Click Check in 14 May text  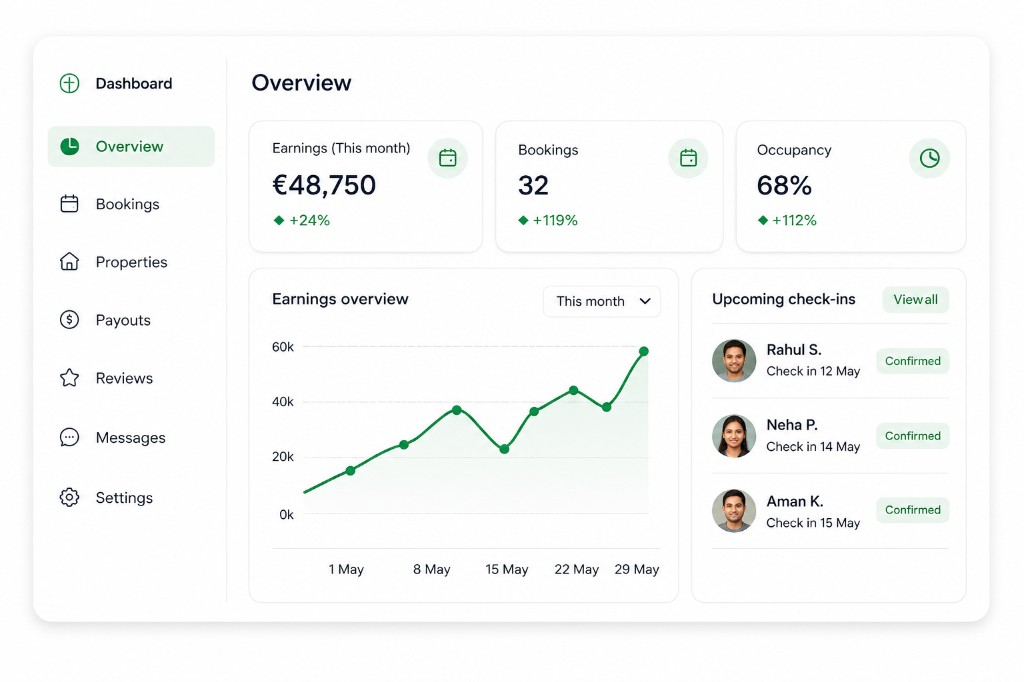point(813,447)
